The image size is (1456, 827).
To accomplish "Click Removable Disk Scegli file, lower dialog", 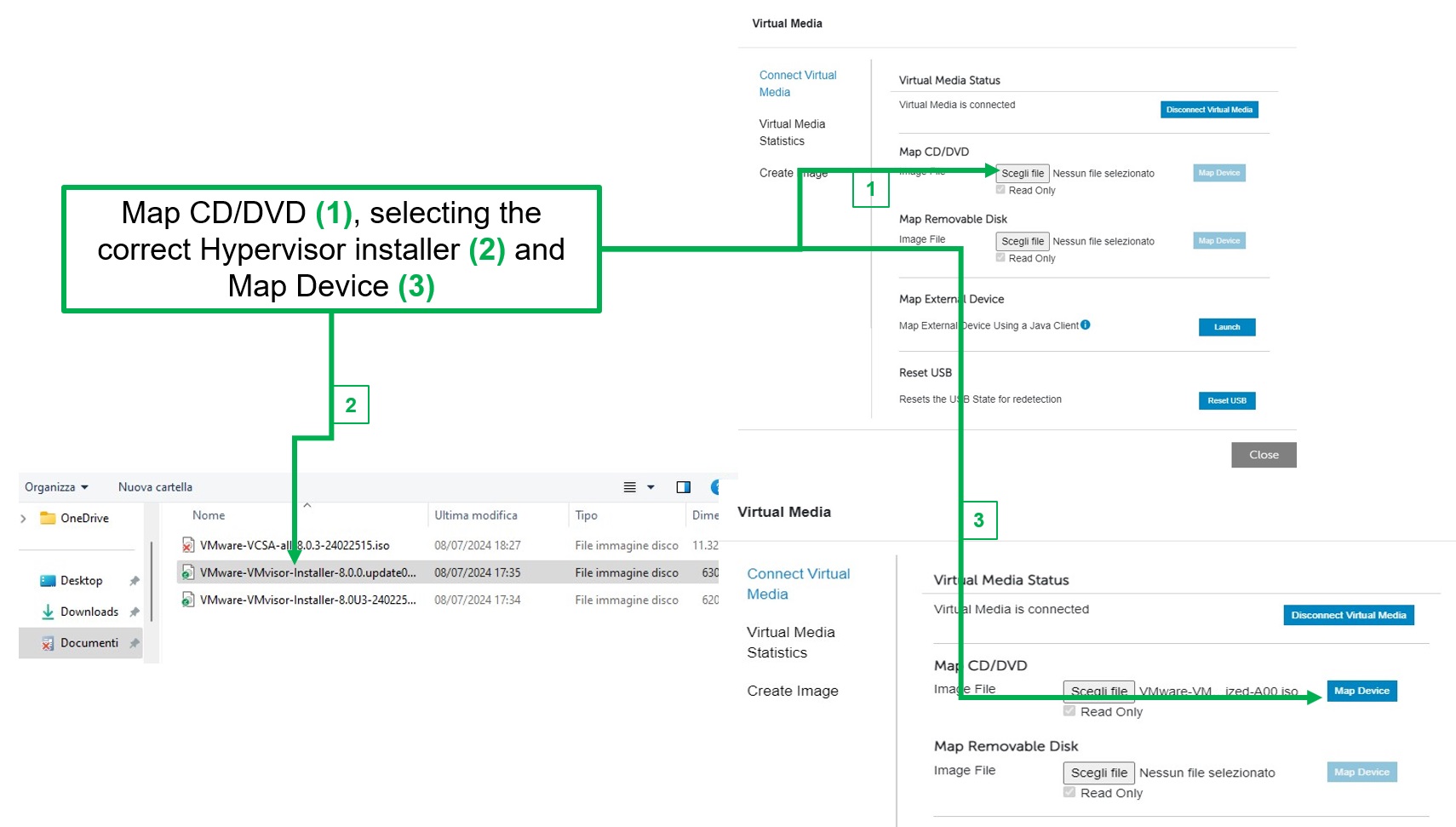I will 1099,772.
